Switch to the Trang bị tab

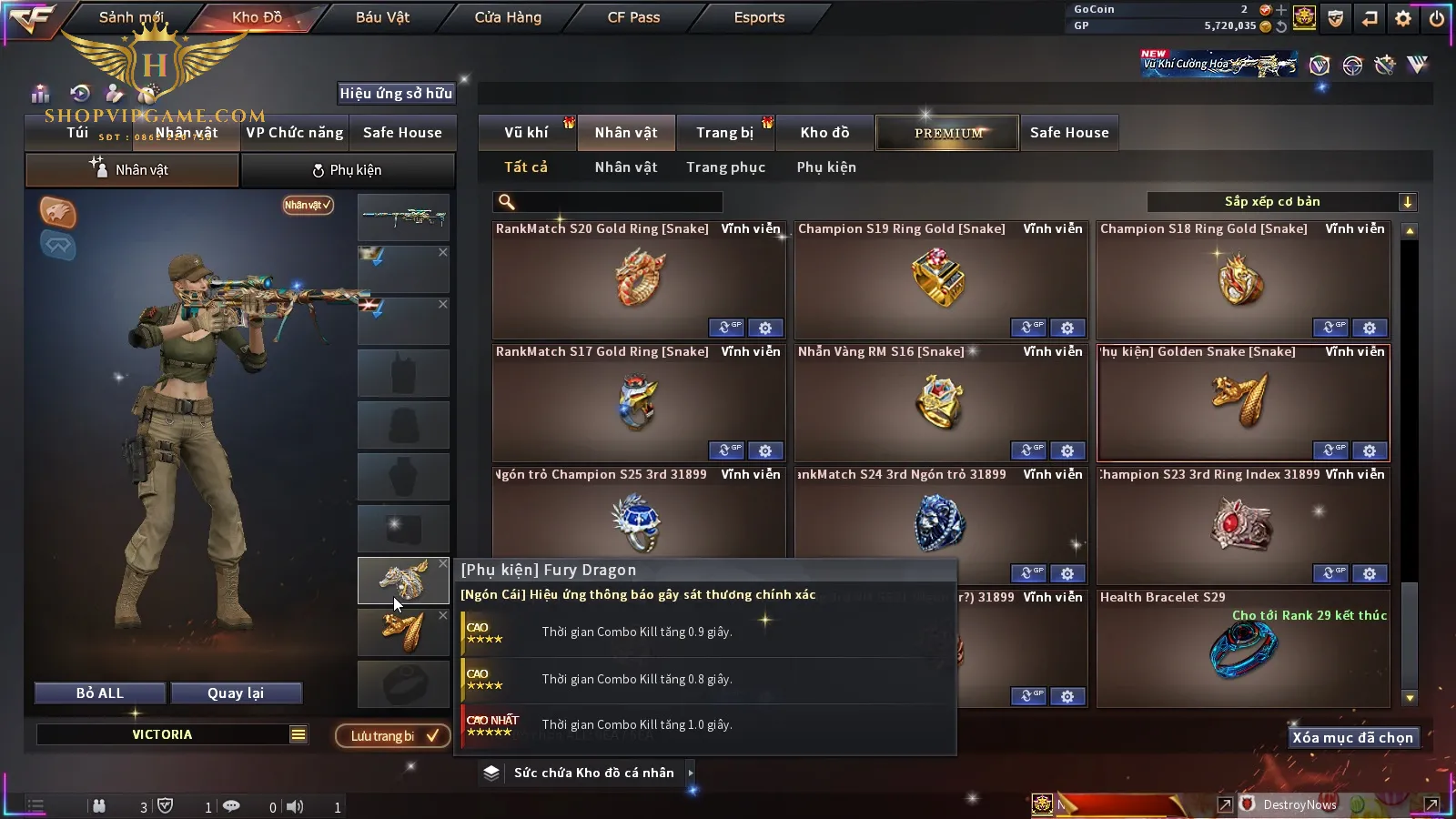point(725,133)
